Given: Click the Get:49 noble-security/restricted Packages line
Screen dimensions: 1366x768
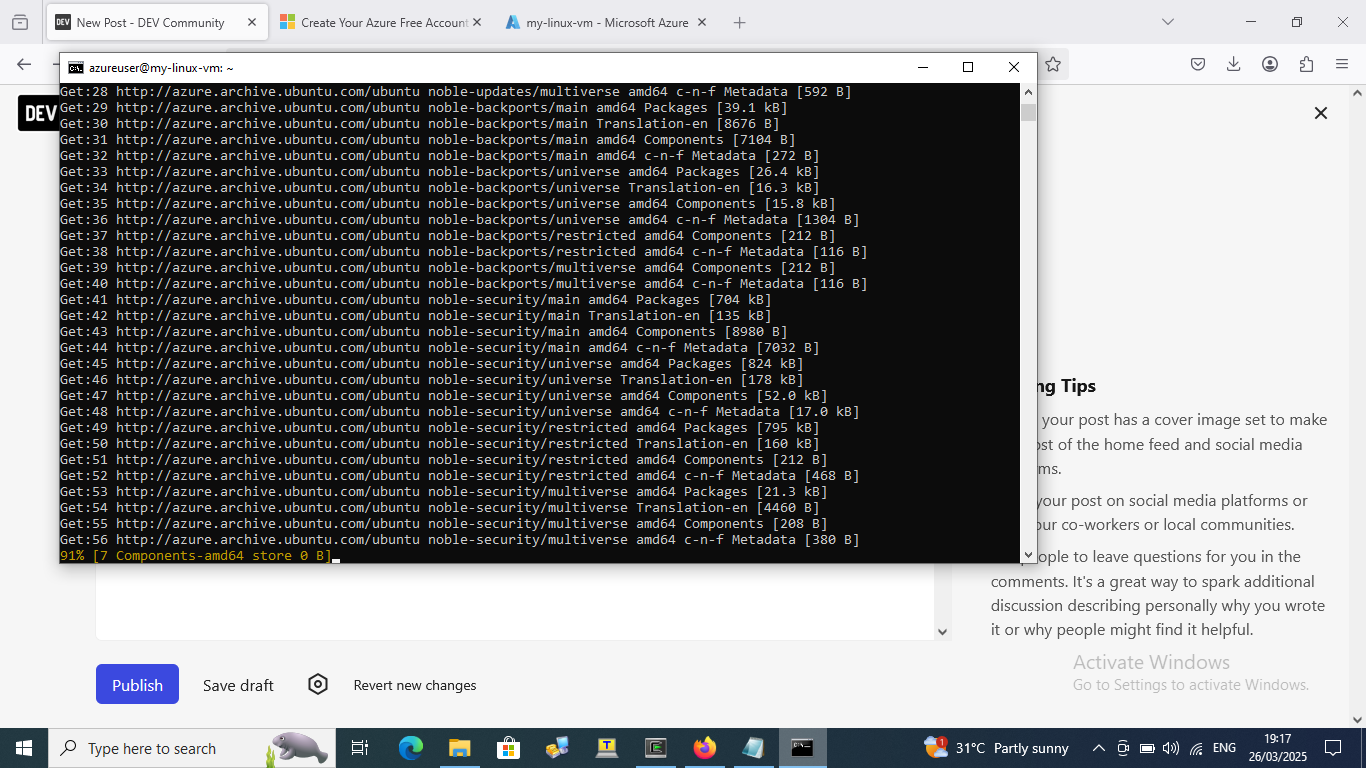Looking at the screenshot, I should point(439,427).
